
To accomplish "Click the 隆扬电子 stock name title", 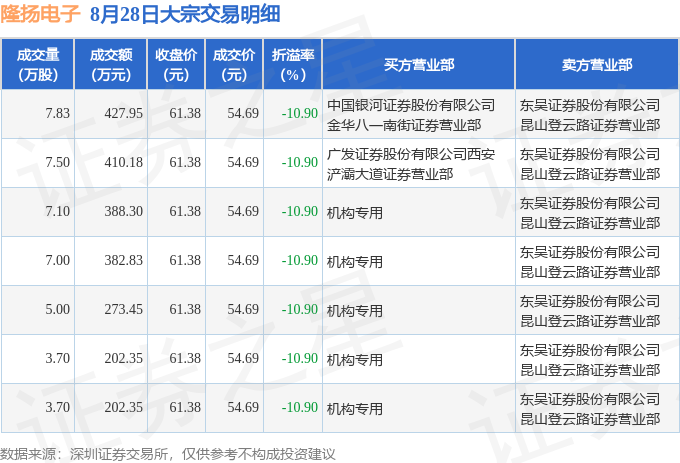I will 40,14.
